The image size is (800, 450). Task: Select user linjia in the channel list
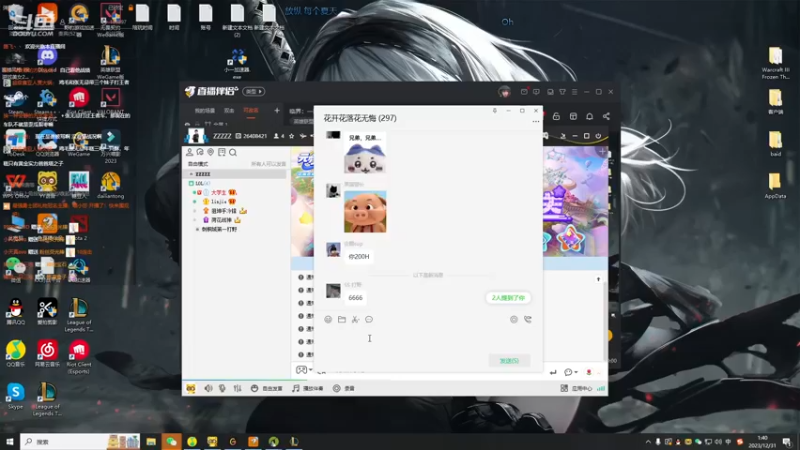(218, 202)
